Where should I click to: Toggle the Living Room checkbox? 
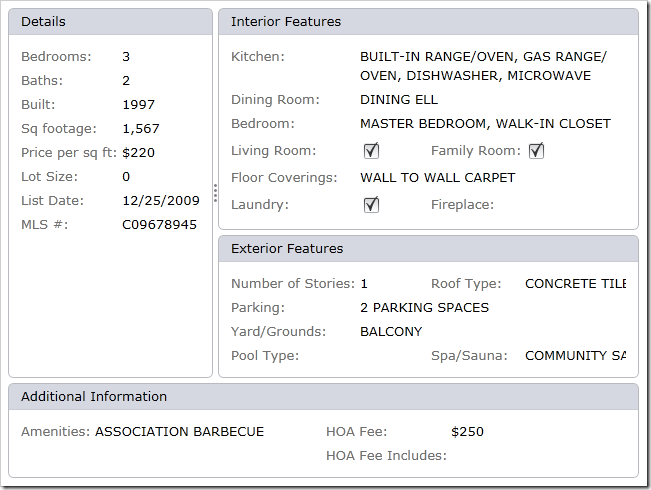coord(371,151)
